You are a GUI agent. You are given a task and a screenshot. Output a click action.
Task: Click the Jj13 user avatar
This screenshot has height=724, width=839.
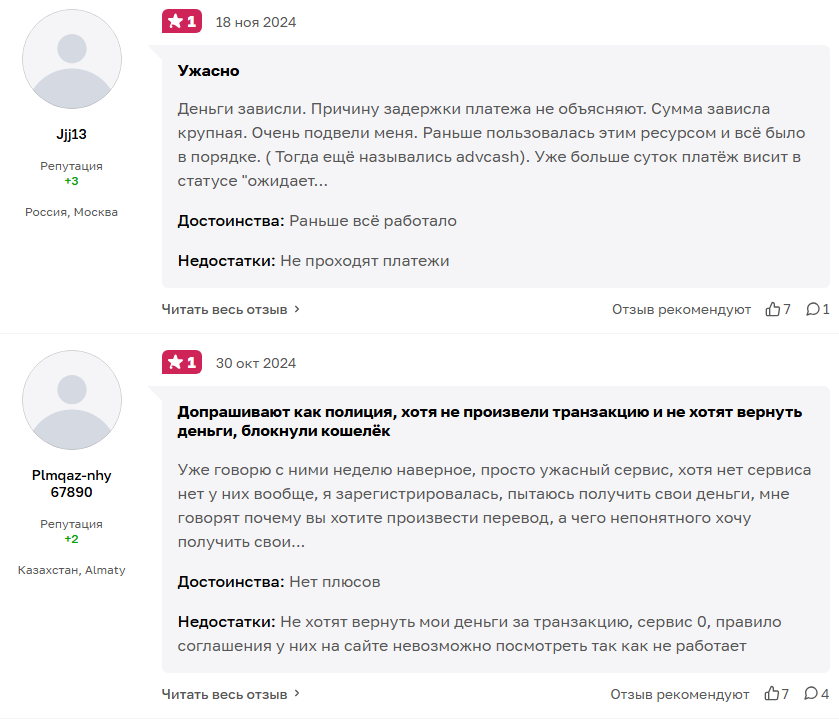tap(72, 59)
